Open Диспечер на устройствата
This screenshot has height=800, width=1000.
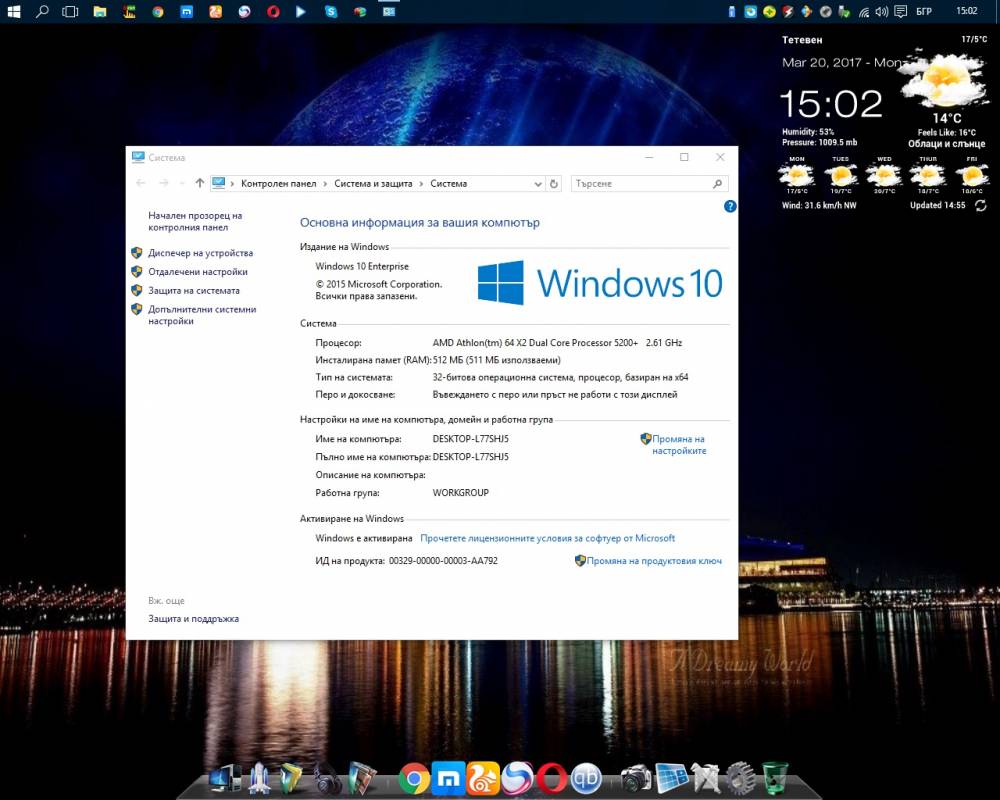pos(200,253)
